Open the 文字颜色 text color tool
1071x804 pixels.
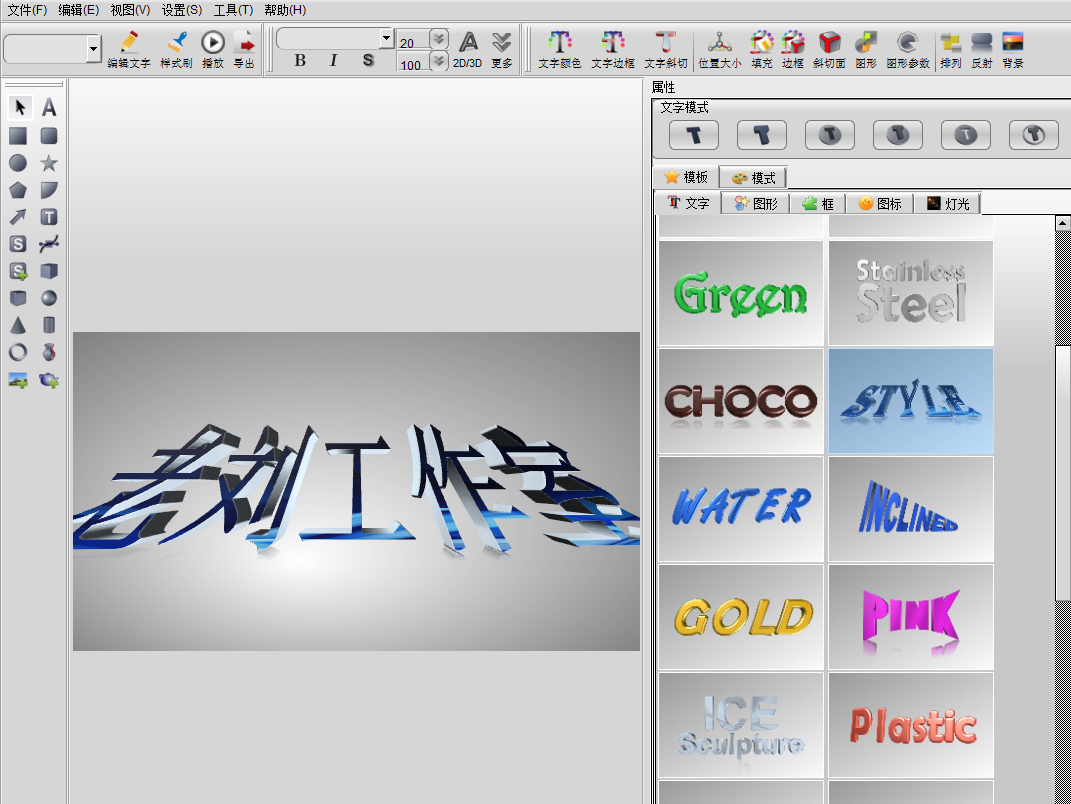pos(559,42)
